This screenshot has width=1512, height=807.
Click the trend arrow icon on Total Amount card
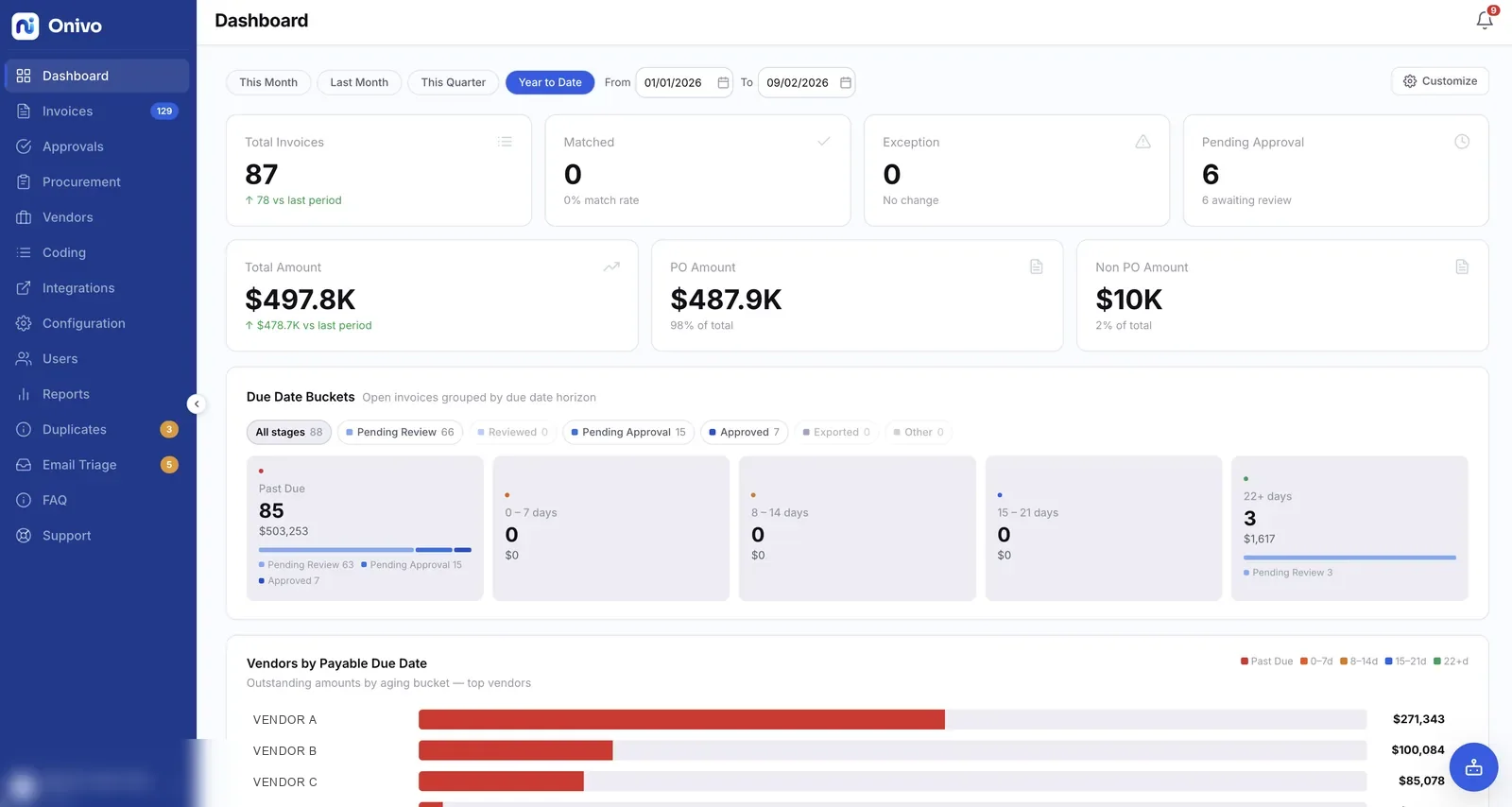[x=611, y=266]
